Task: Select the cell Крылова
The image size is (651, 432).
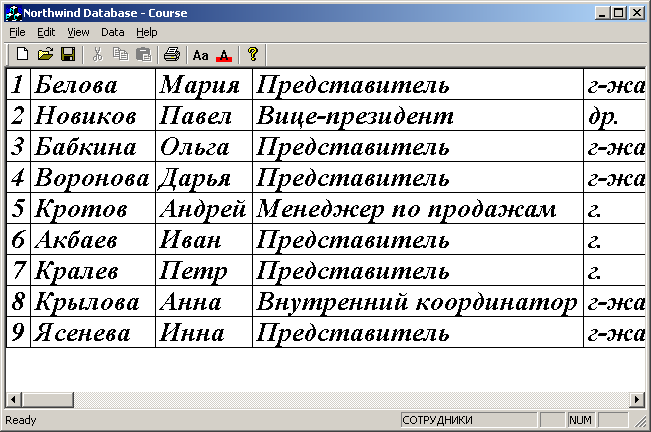Action: click(93, 301)
